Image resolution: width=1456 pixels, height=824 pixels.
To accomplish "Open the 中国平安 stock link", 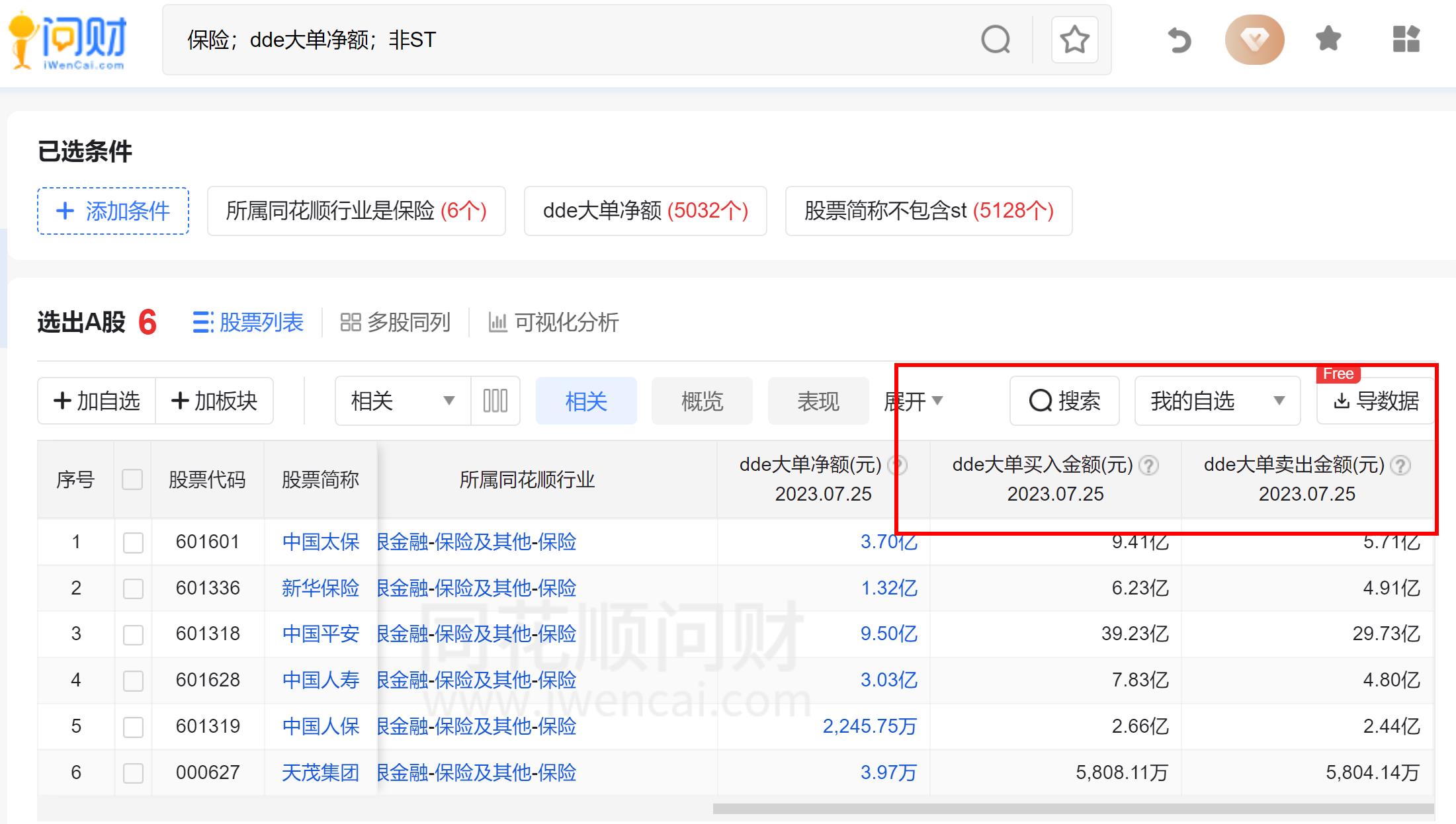I will 320,634.
